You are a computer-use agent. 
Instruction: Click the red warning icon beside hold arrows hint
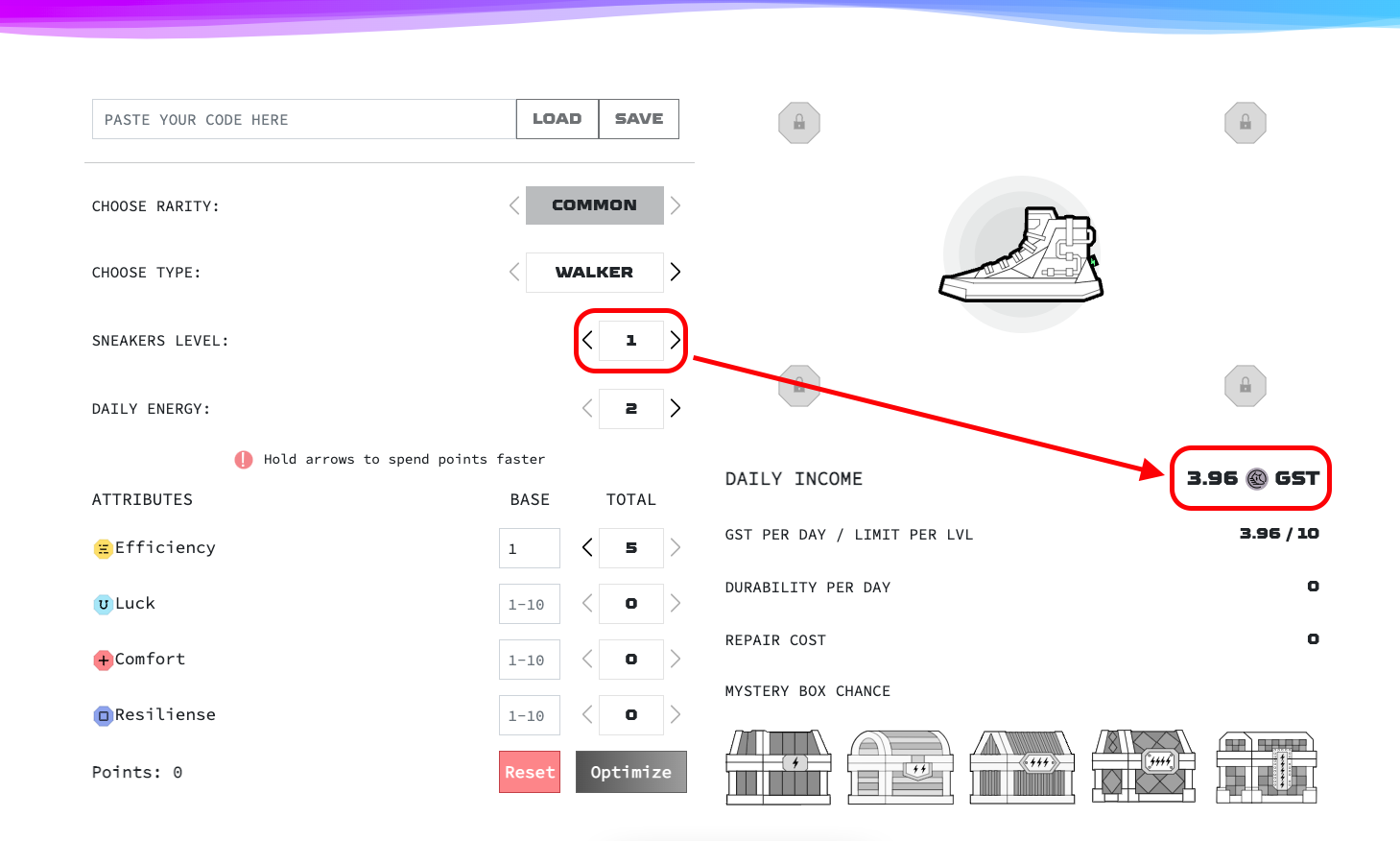click(x=244, y=460)
